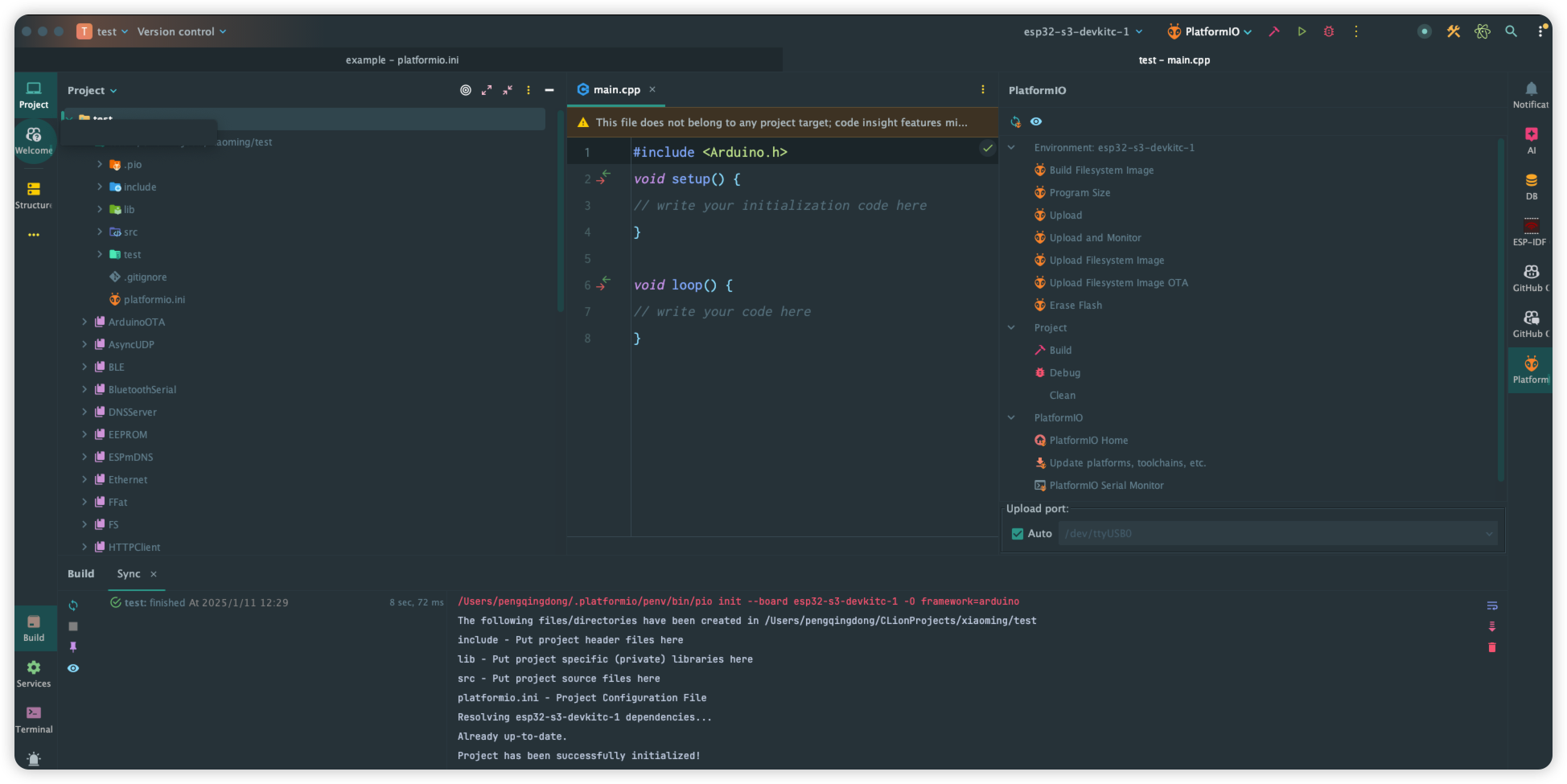Click the green Run button
This screenshot has width=1567, height=784.
pyautogui.click(x=1302, y=31)
